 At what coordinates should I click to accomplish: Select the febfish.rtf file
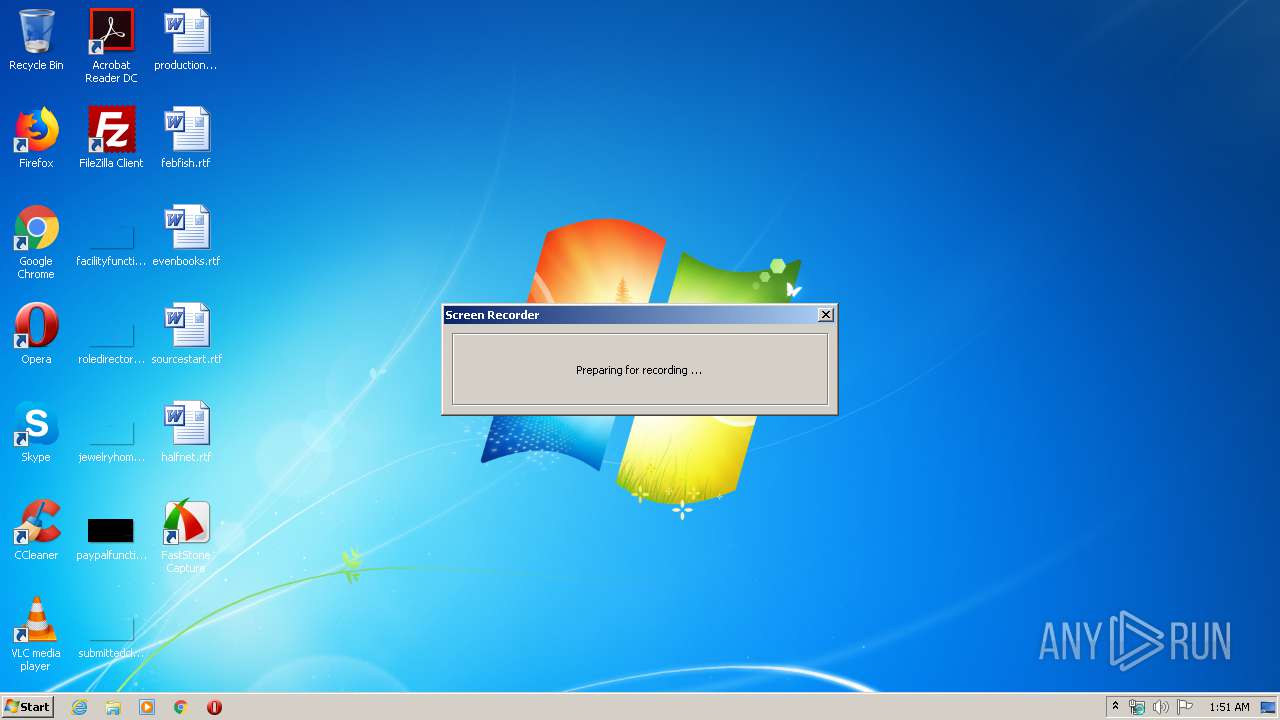186,138
